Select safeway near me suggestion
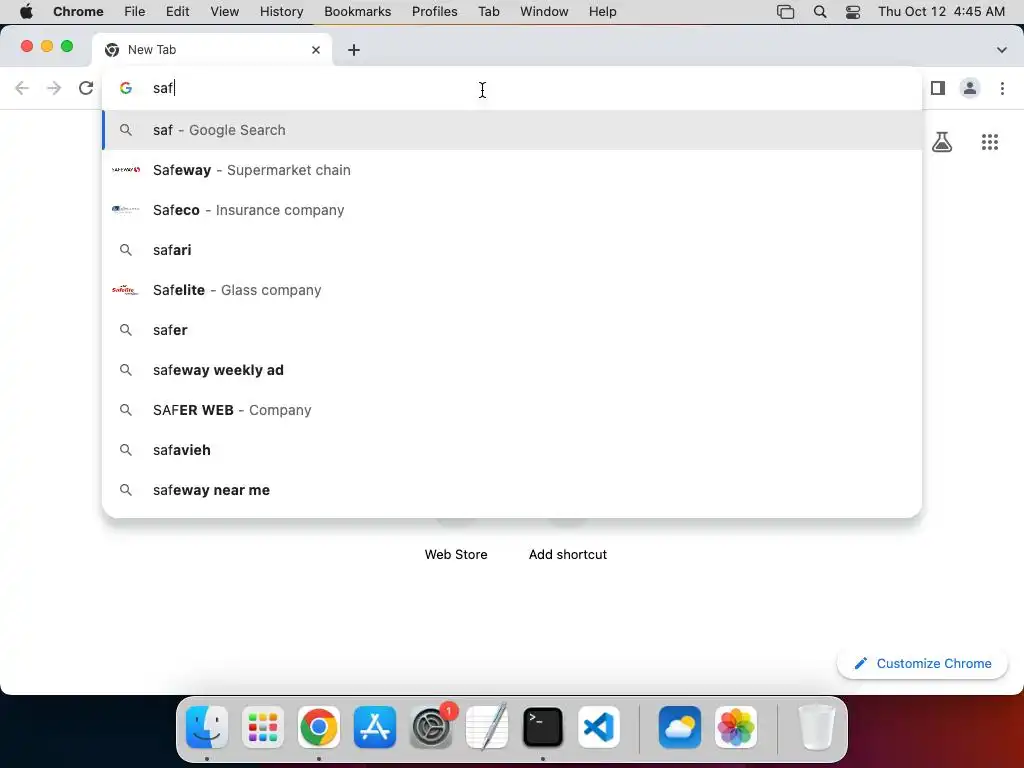 point(512,490)
